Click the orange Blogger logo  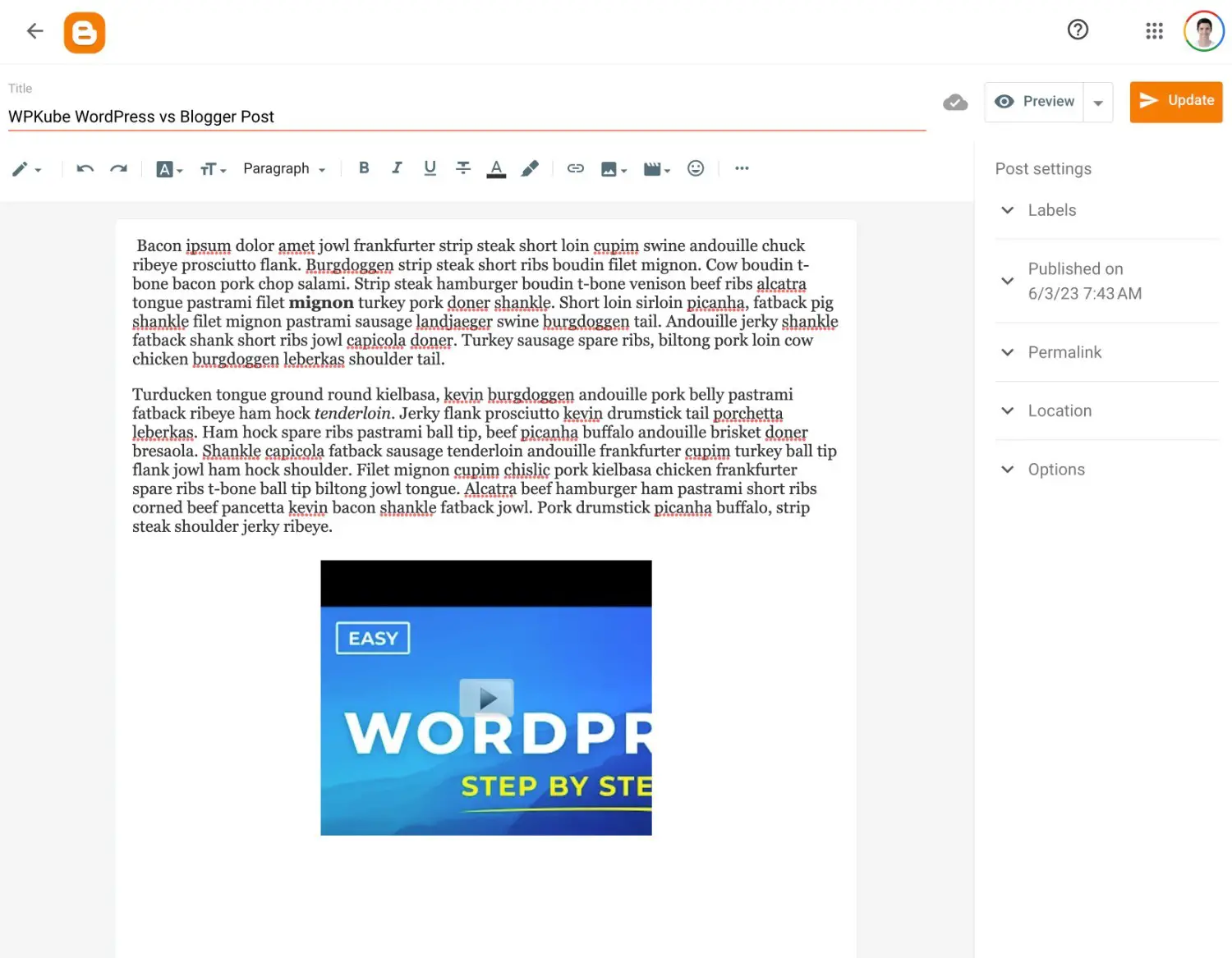click(85, 33)
